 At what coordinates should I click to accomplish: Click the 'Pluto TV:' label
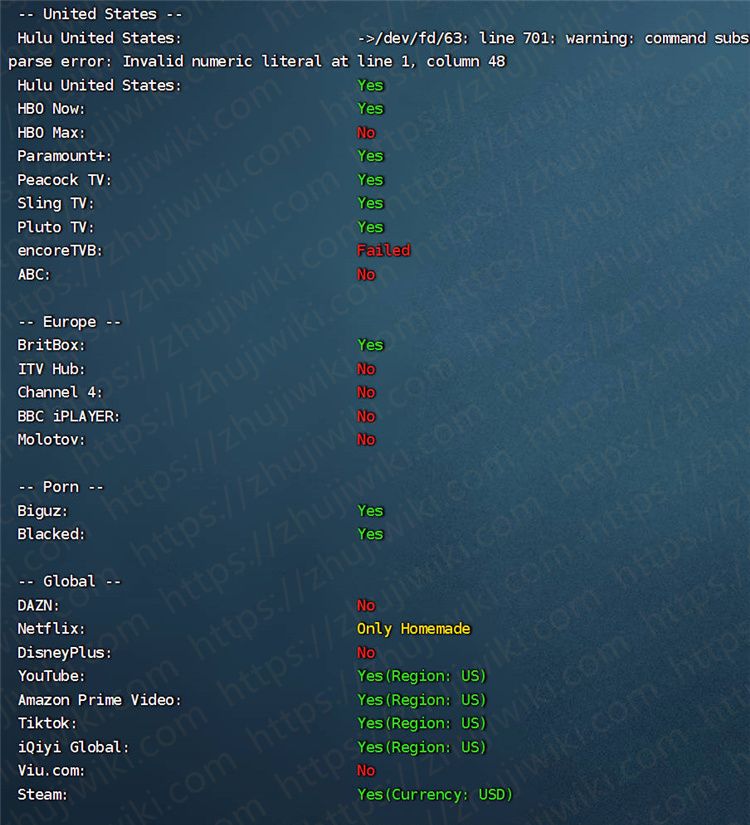coord(56,227)
